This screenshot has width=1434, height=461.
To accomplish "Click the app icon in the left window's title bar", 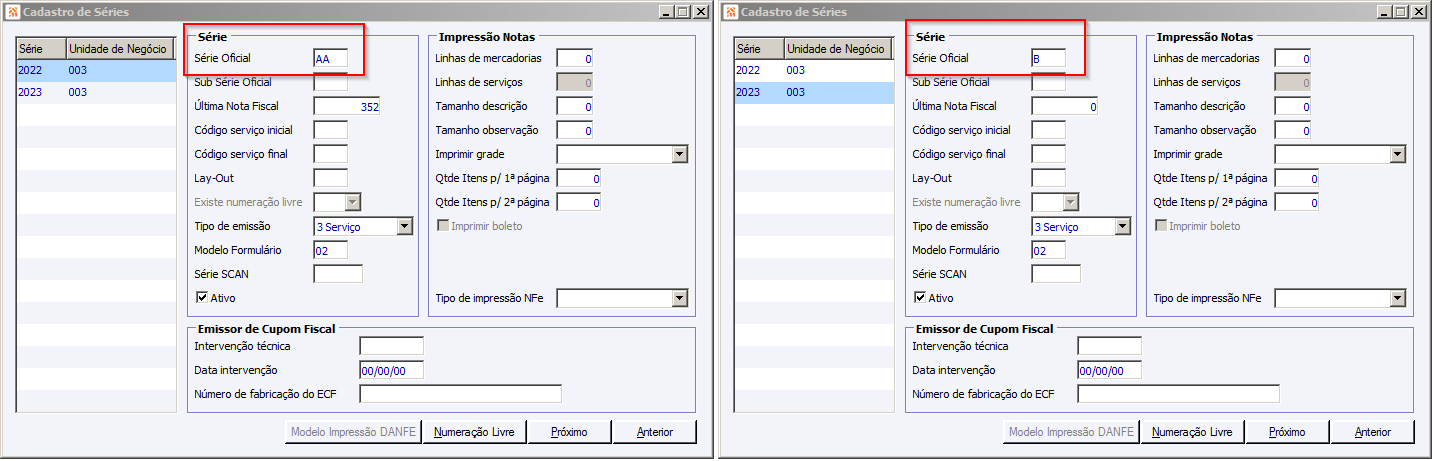I will click(x=11, y=12).
